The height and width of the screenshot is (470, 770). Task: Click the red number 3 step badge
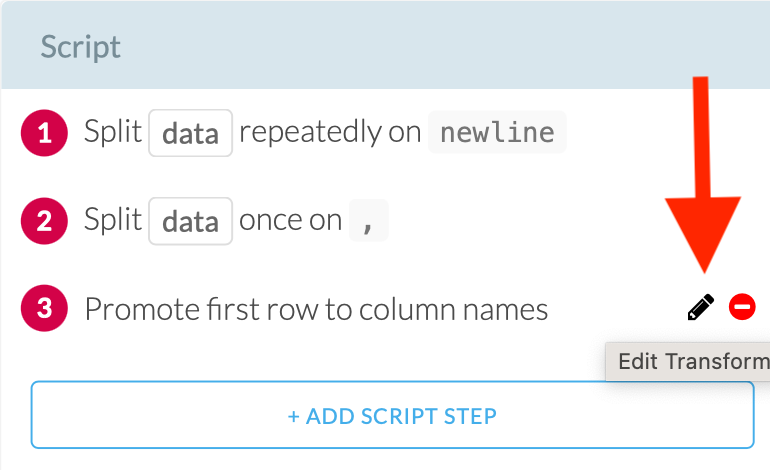[44, 309]
